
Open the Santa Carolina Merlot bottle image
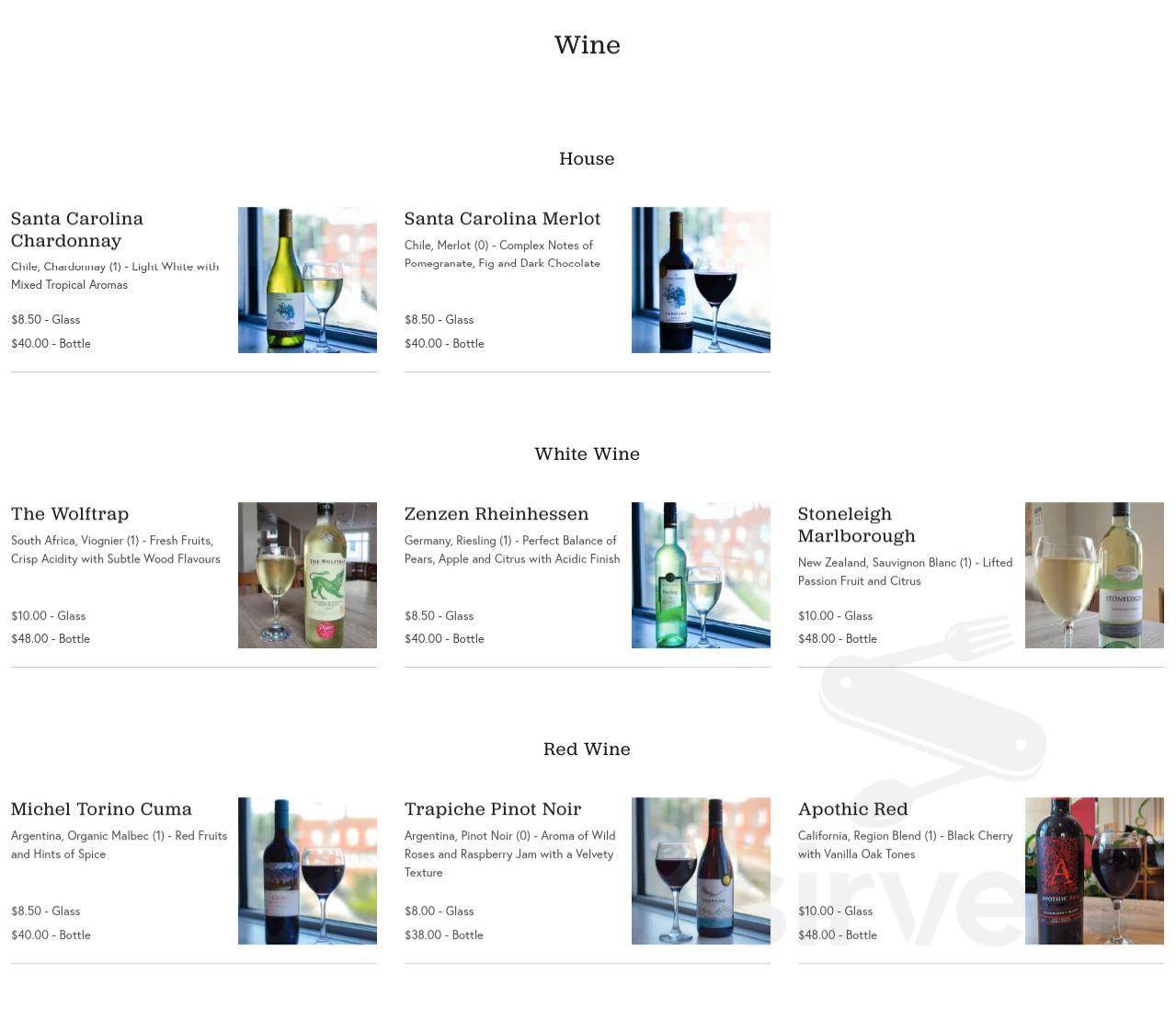tap(701, 280)
